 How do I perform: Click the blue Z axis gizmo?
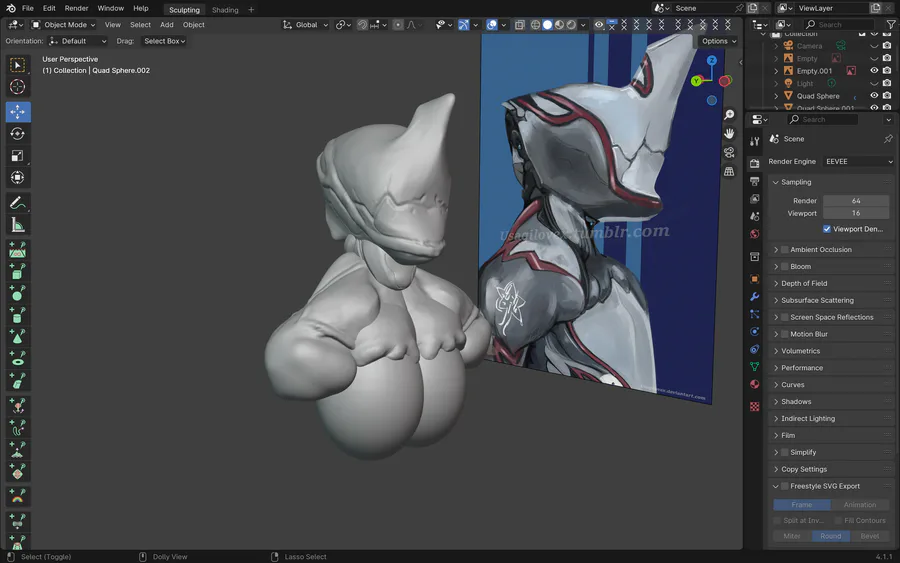(712, 60)
